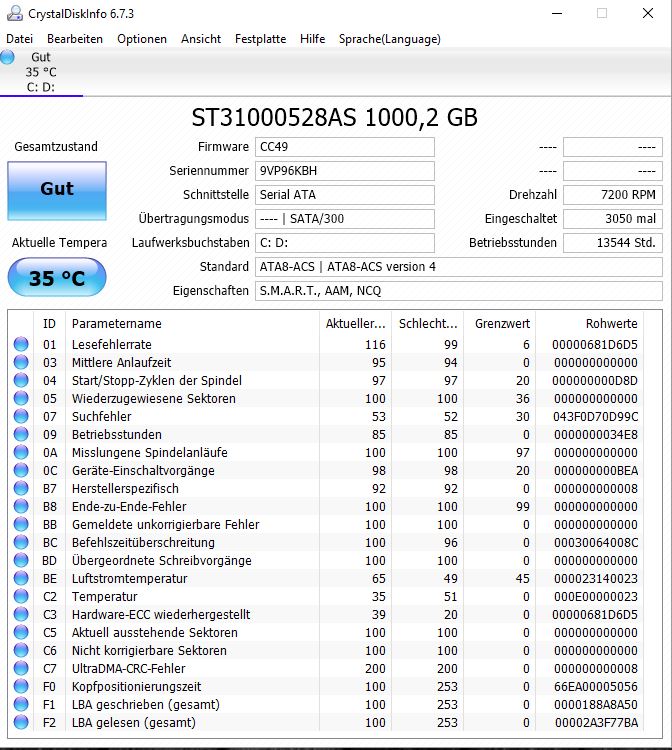Click the blue status orb beside Gut in disk tab

pyautogui.click(x=7, y=57)
